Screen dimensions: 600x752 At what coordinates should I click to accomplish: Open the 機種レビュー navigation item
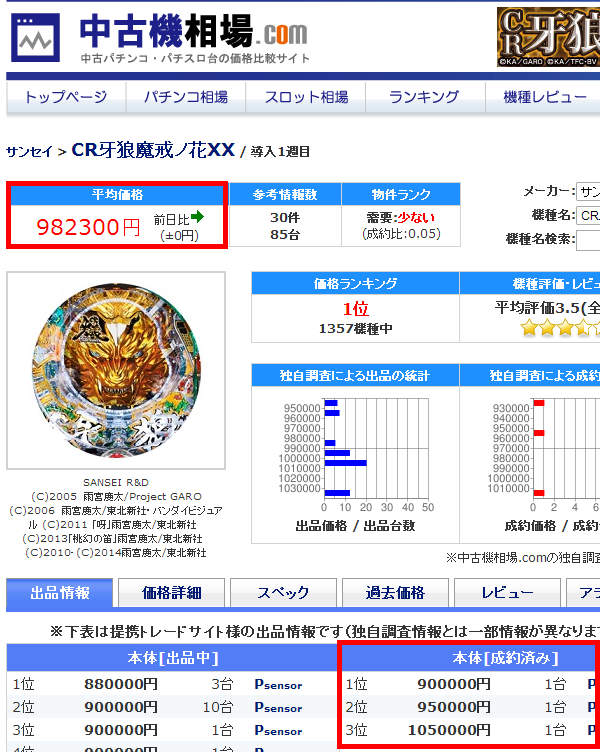click(x=543, y=97)
